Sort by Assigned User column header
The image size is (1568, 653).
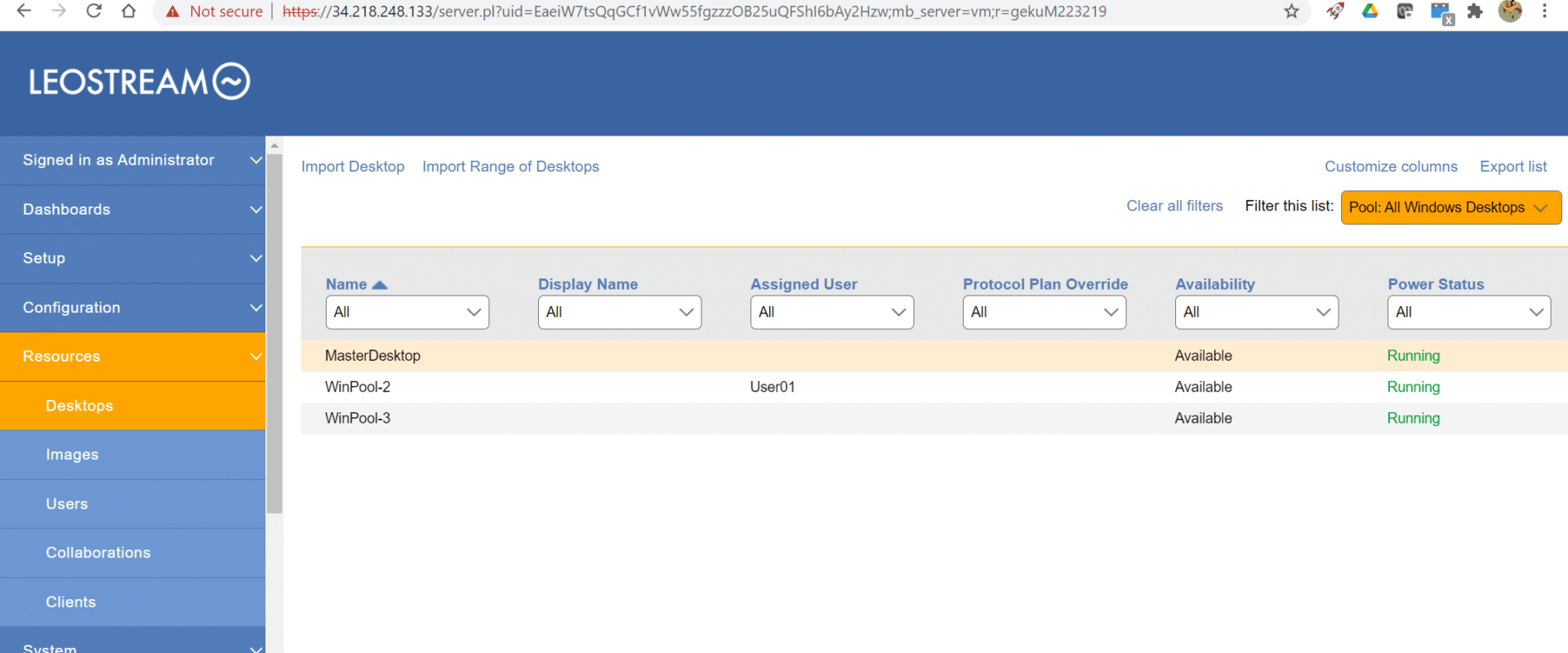point(804,284)
